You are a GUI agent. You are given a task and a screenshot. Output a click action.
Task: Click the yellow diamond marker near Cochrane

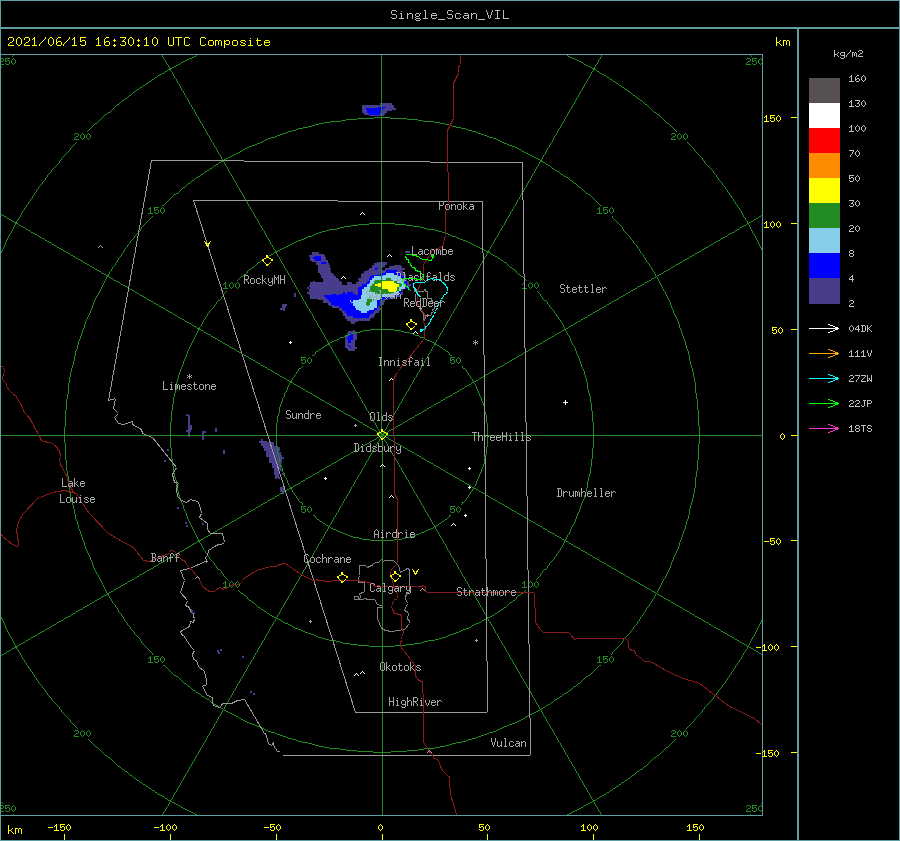click(343, 577)
